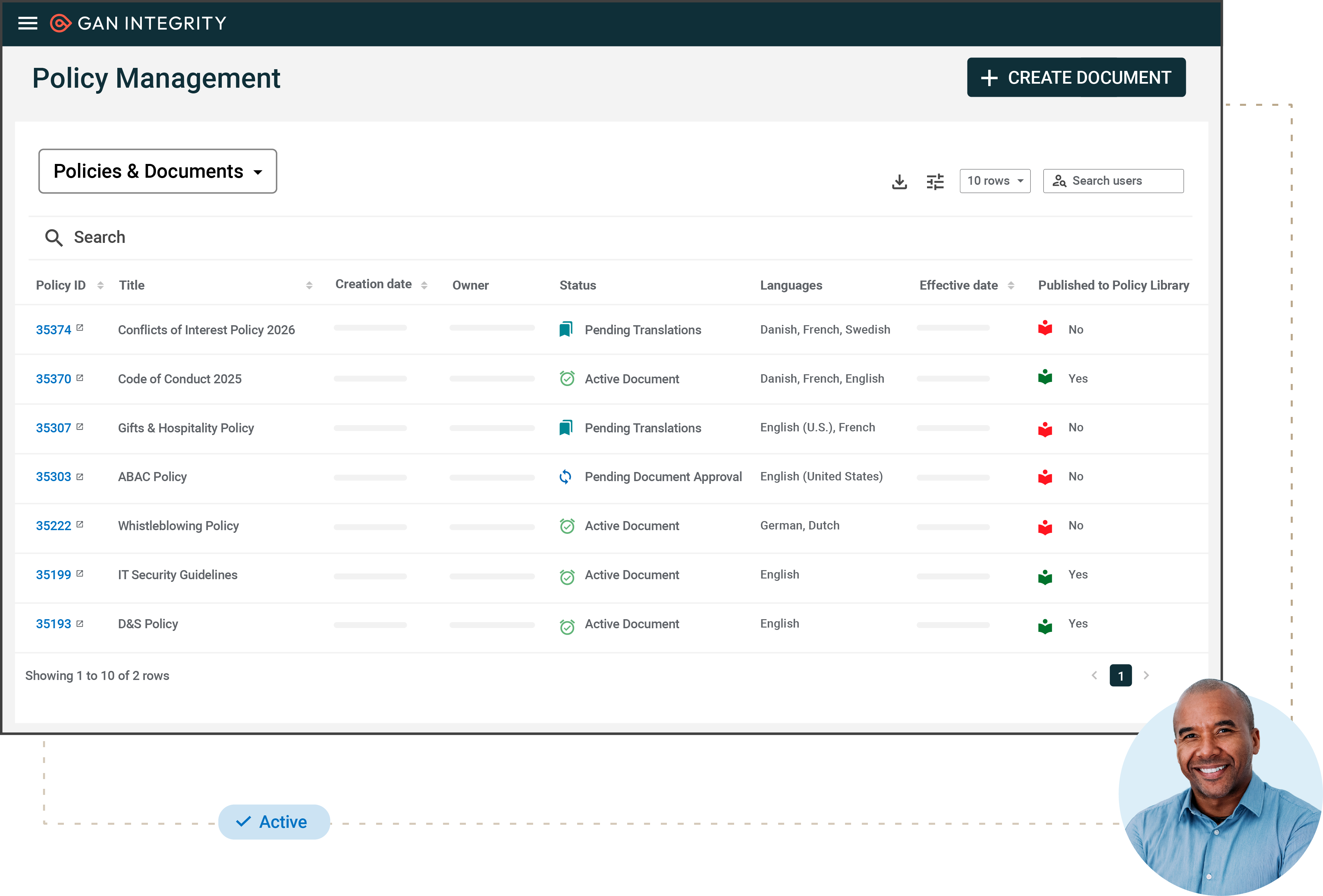Click the external link icon next to 35374
The height and width of the screenshot is (896, 1323).
pos(80,328)
